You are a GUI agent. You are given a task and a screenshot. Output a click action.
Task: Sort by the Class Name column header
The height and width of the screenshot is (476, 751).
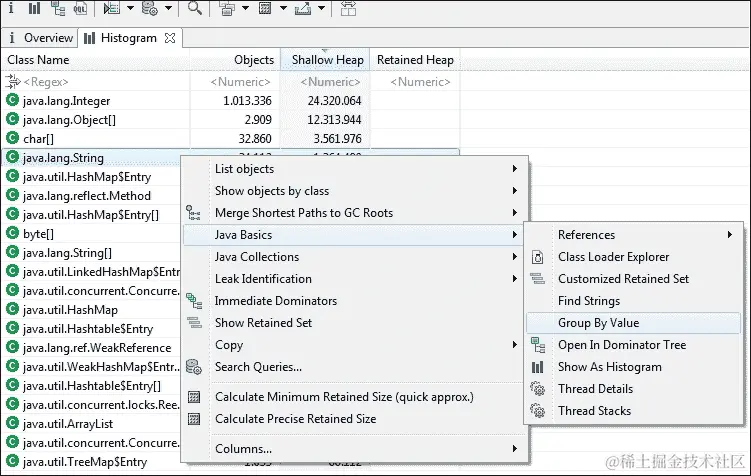[95, 60]
